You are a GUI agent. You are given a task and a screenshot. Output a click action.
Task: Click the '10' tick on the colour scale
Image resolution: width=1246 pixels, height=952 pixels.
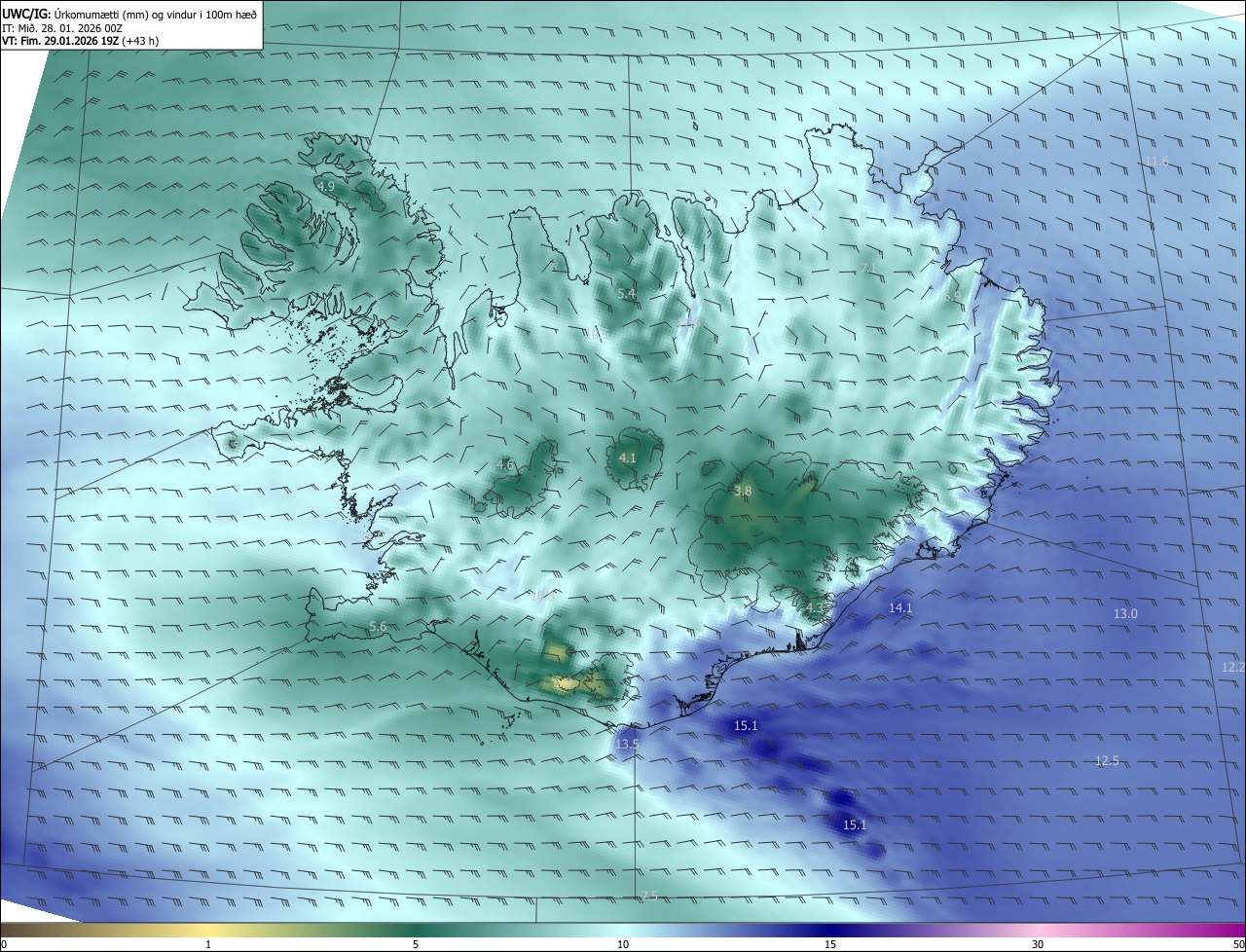pyautogui.click(x=623, y=944)
